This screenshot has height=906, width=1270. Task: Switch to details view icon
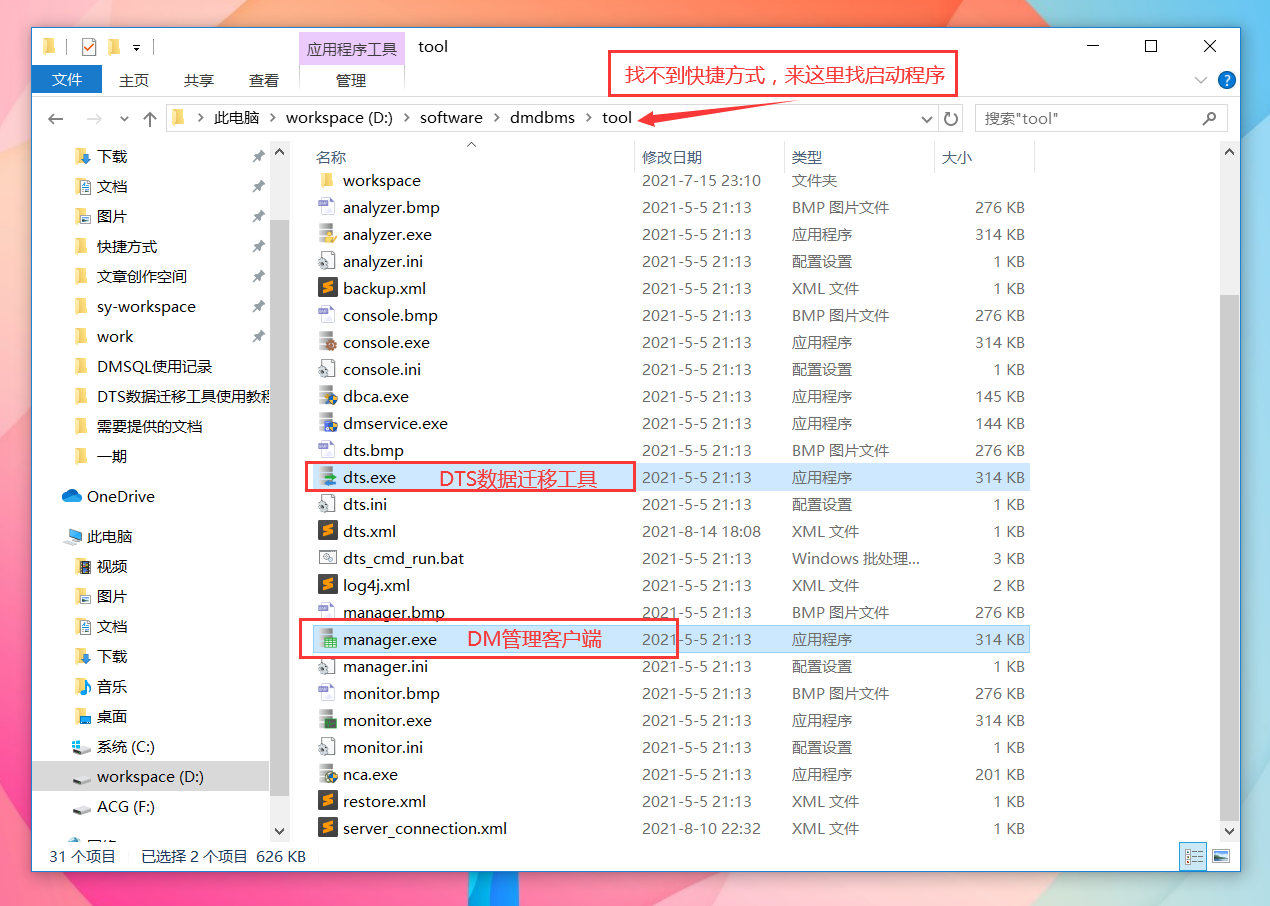coord(1193,856)
